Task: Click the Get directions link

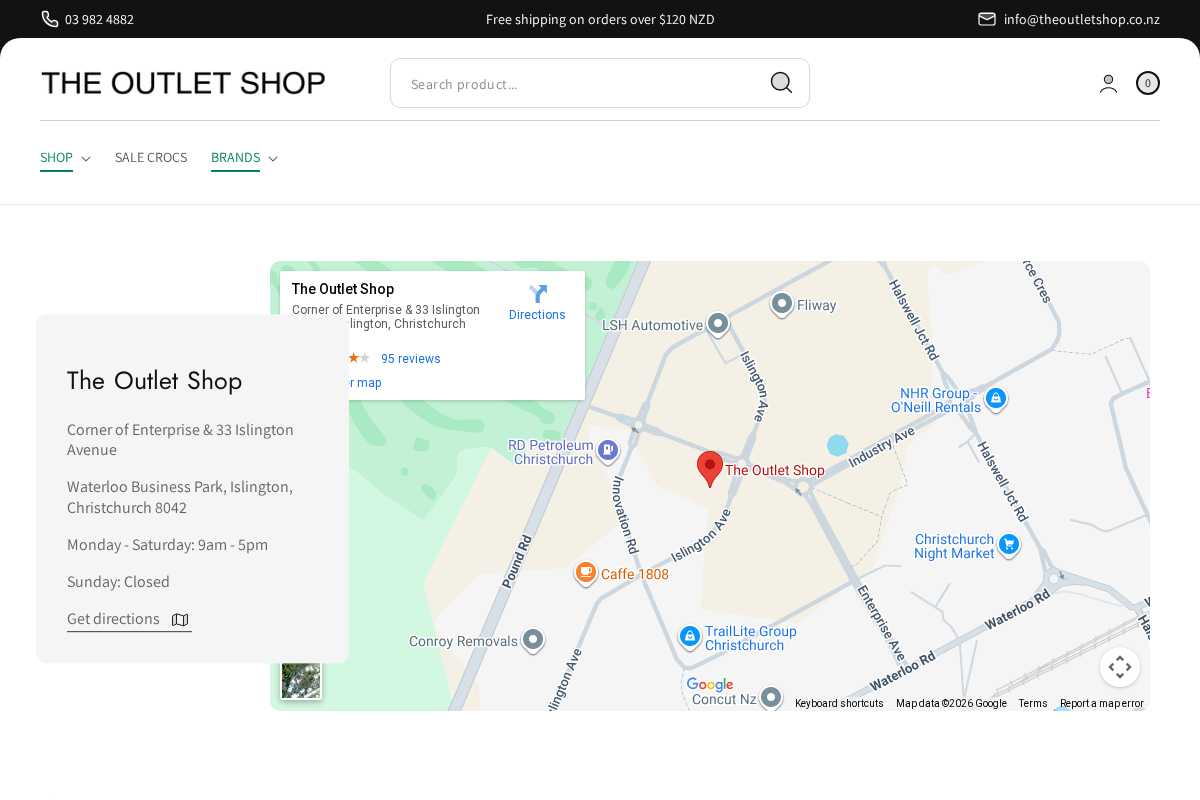Action: coord(113,618)
